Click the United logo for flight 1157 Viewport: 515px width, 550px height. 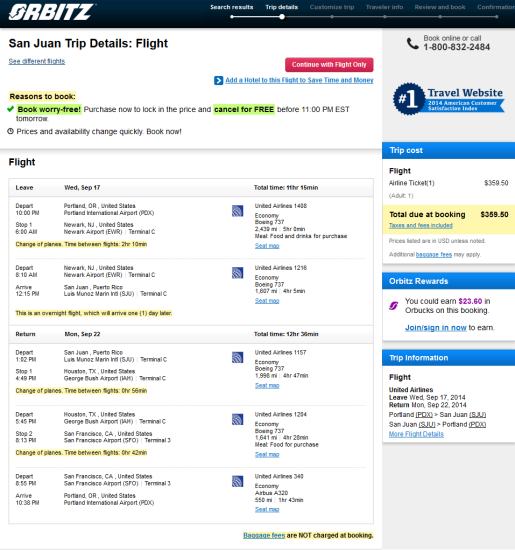238,357
